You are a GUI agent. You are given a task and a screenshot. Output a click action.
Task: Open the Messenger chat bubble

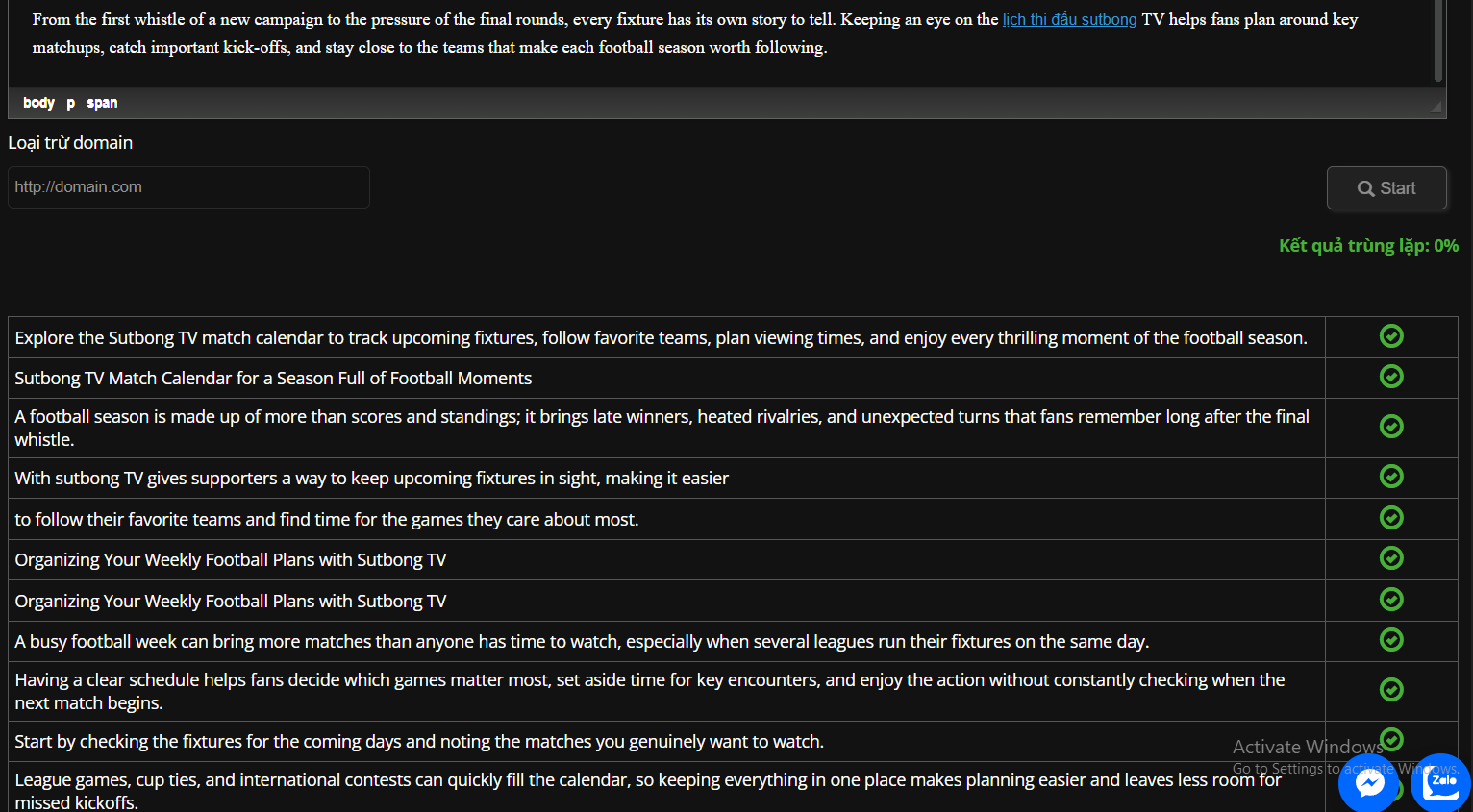click(1369, 784)
